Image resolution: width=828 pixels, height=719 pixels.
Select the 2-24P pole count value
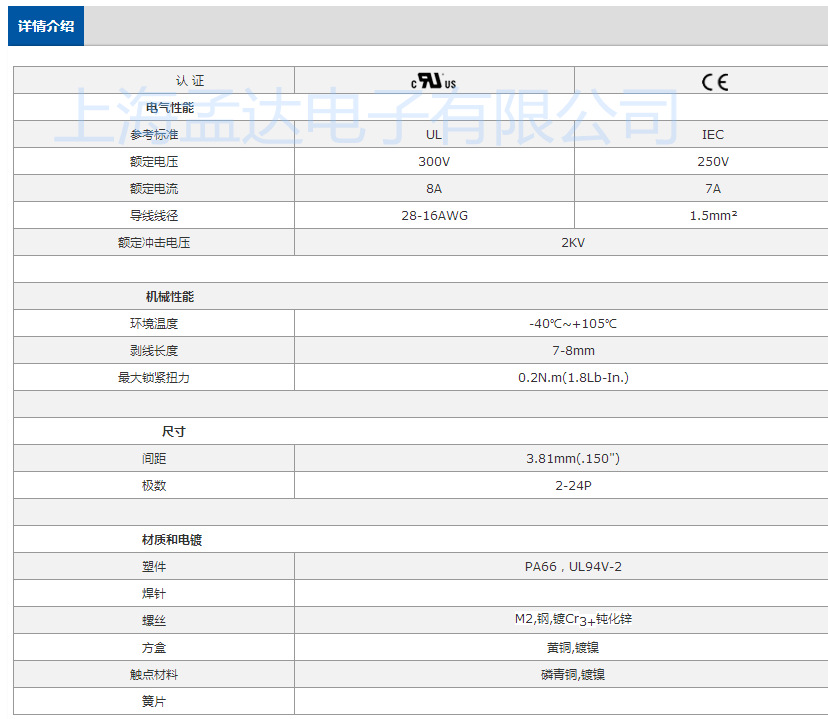click(573, 485)
